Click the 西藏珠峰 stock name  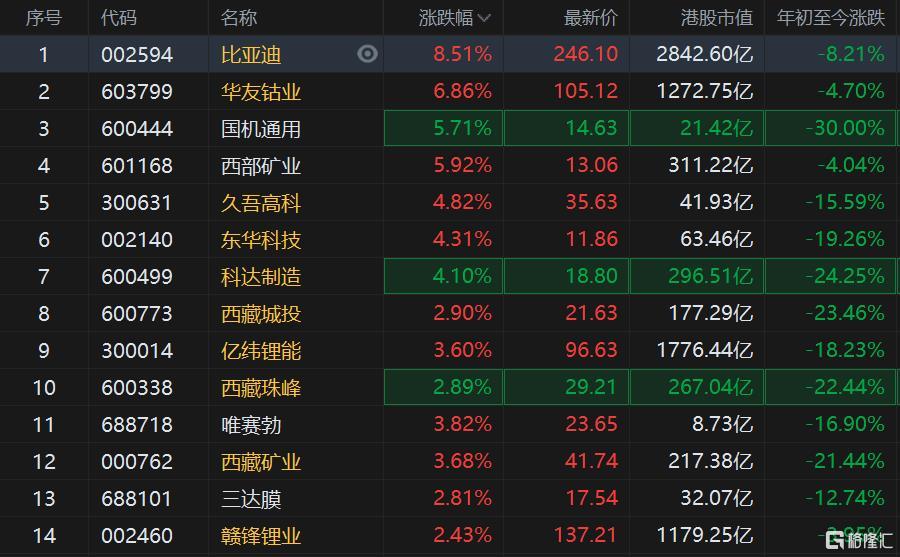(261, 388)
